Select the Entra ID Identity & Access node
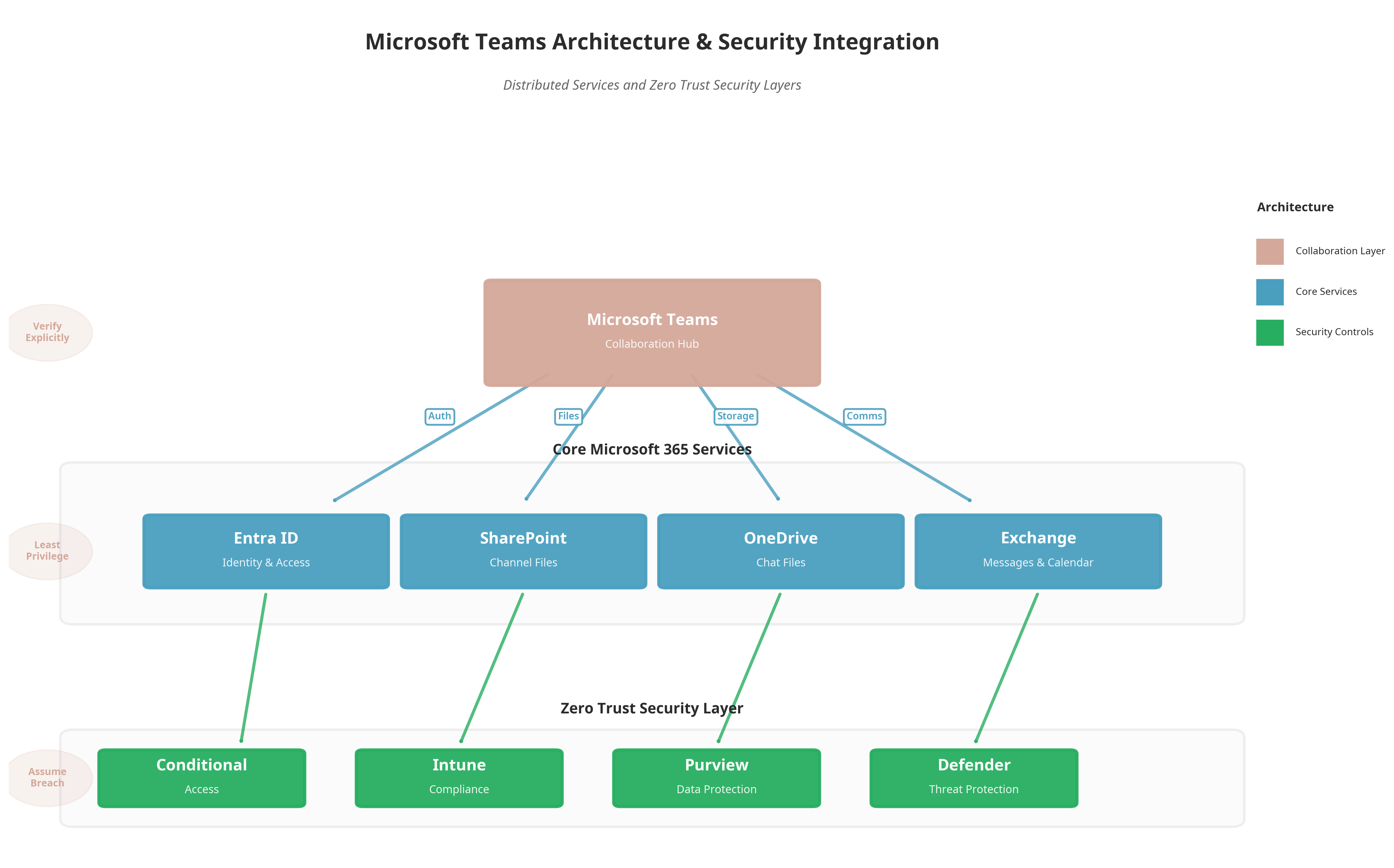The width and height of the screenshot is (1394, 868). pos(266,551)
